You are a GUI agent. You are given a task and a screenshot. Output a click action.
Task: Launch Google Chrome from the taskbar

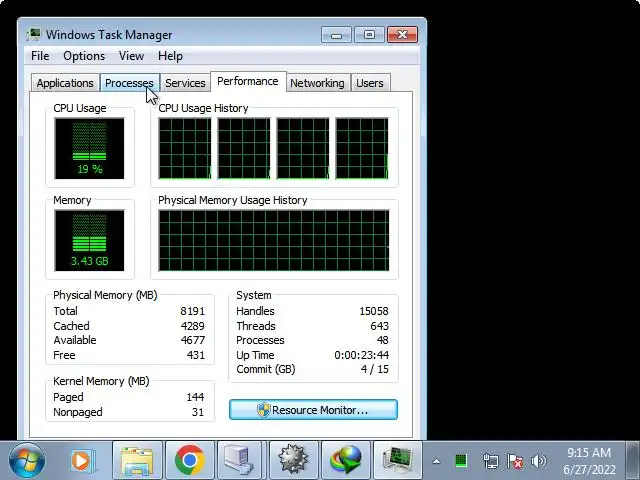pyautogui.click(x=190, y=461)
